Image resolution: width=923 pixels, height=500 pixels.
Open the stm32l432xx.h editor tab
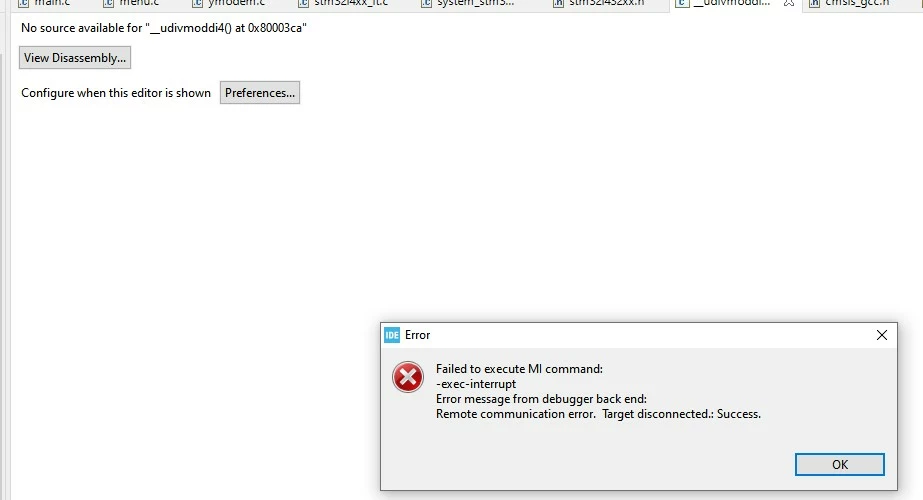click(x=600, y=4)
